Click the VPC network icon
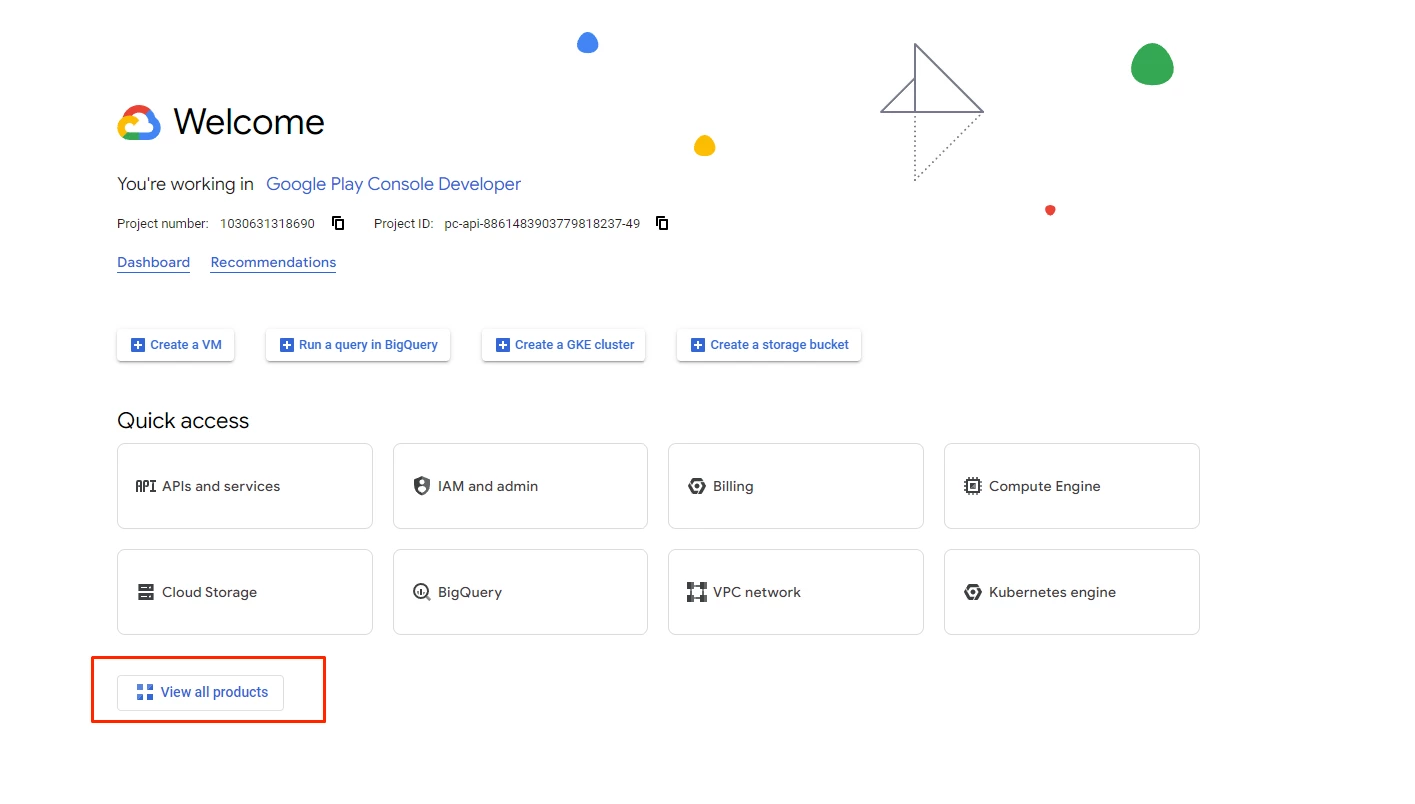 click(697, 592)
